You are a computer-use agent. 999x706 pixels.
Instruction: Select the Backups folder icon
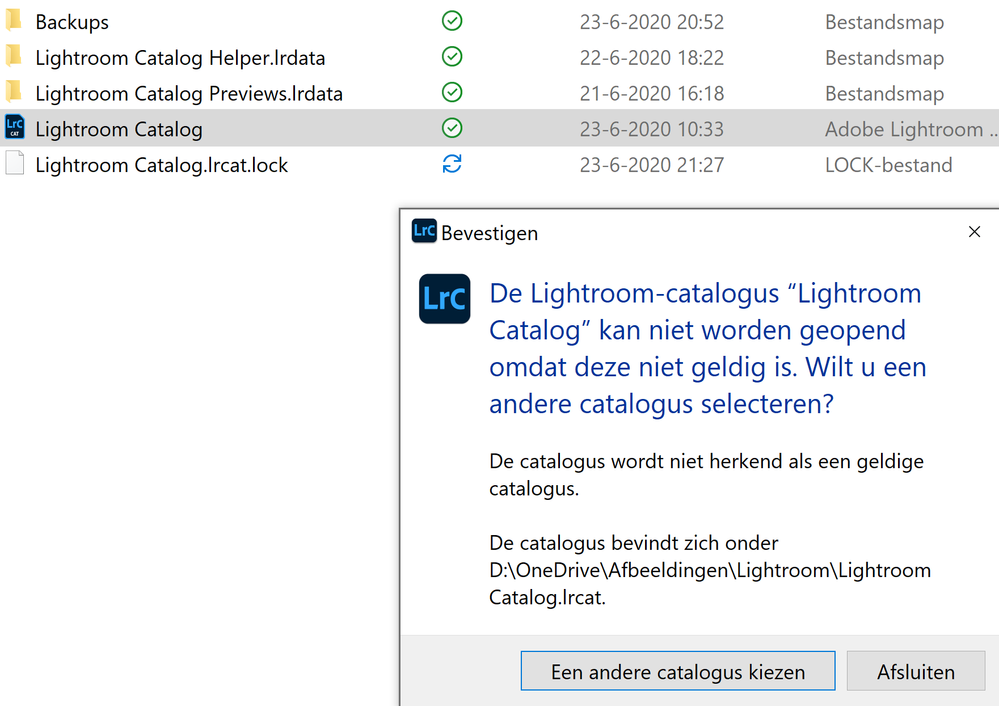pos(14,20)
